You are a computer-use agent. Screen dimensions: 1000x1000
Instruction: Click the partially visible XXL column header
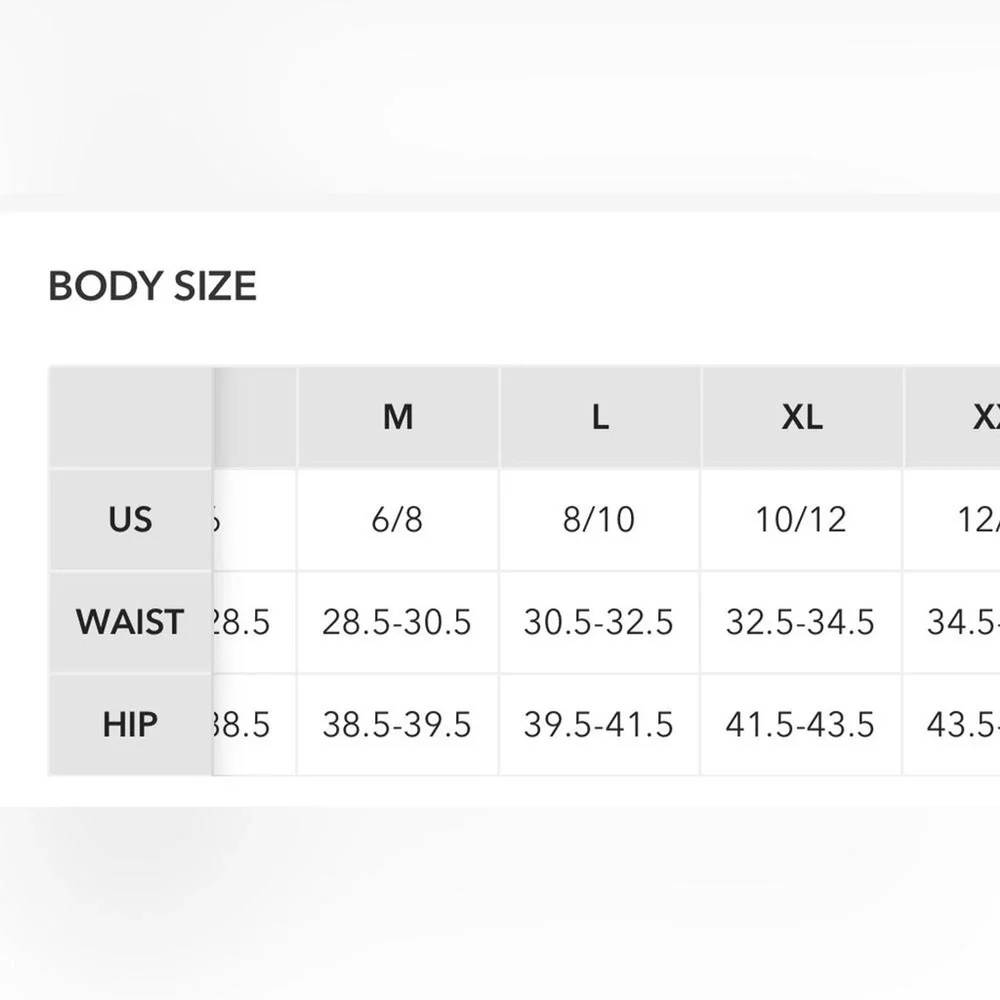pyautogui.click(x=978, y=417)
